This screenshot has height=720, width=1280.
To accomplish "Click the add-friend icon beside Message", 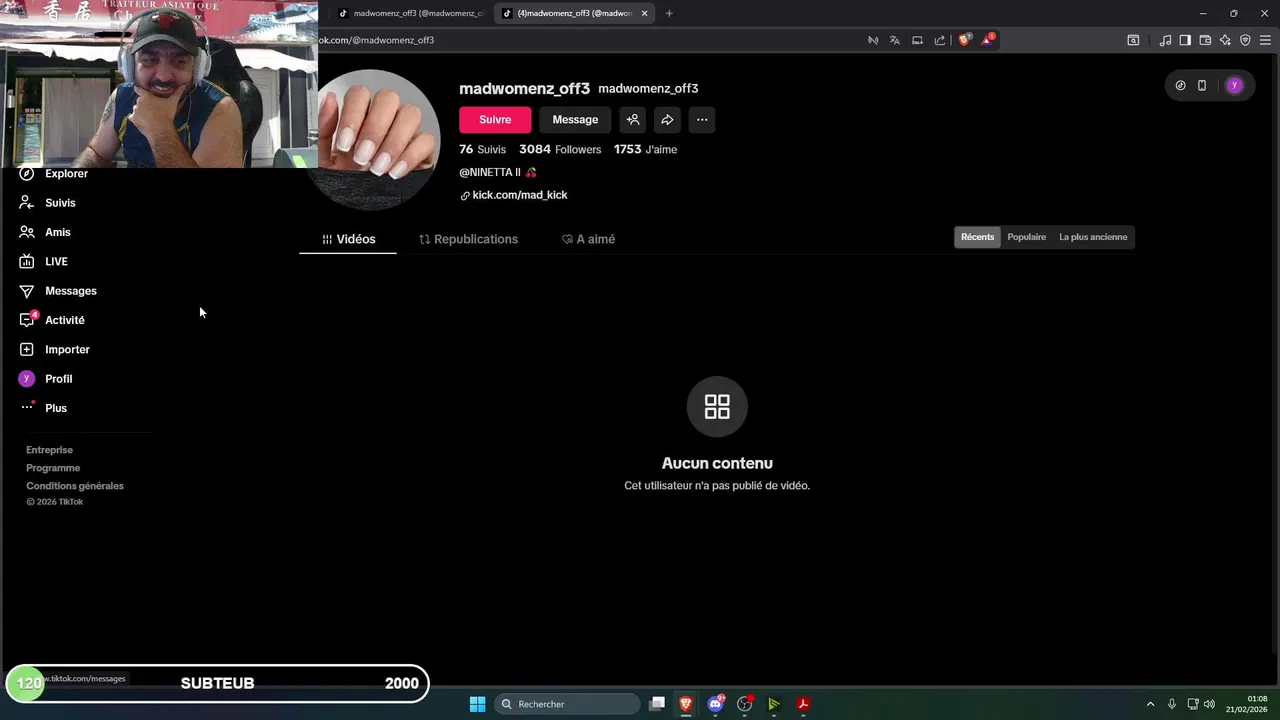I will tap(633, 120).
